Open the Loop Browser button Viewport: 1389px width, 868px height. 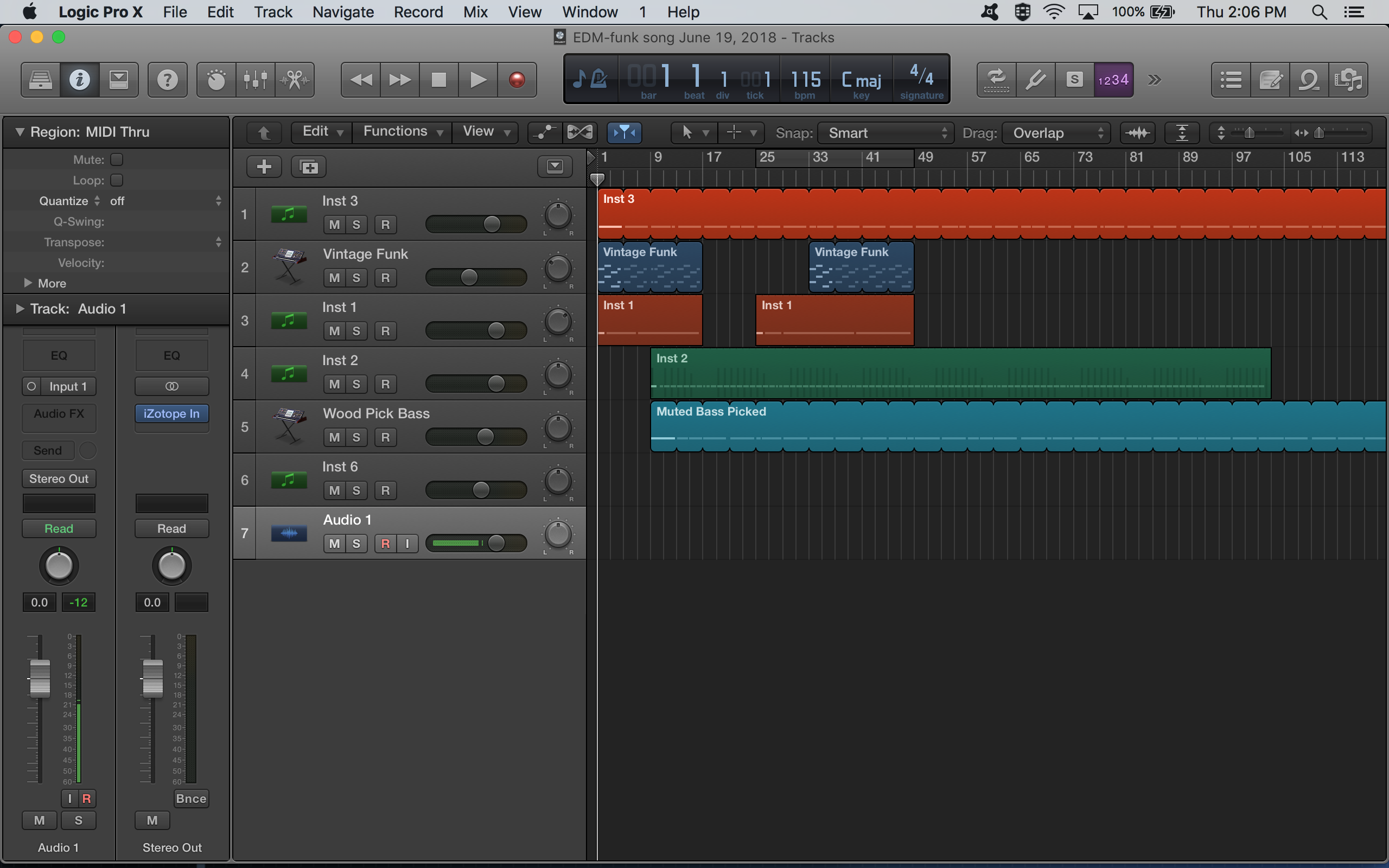point(1309,80)
